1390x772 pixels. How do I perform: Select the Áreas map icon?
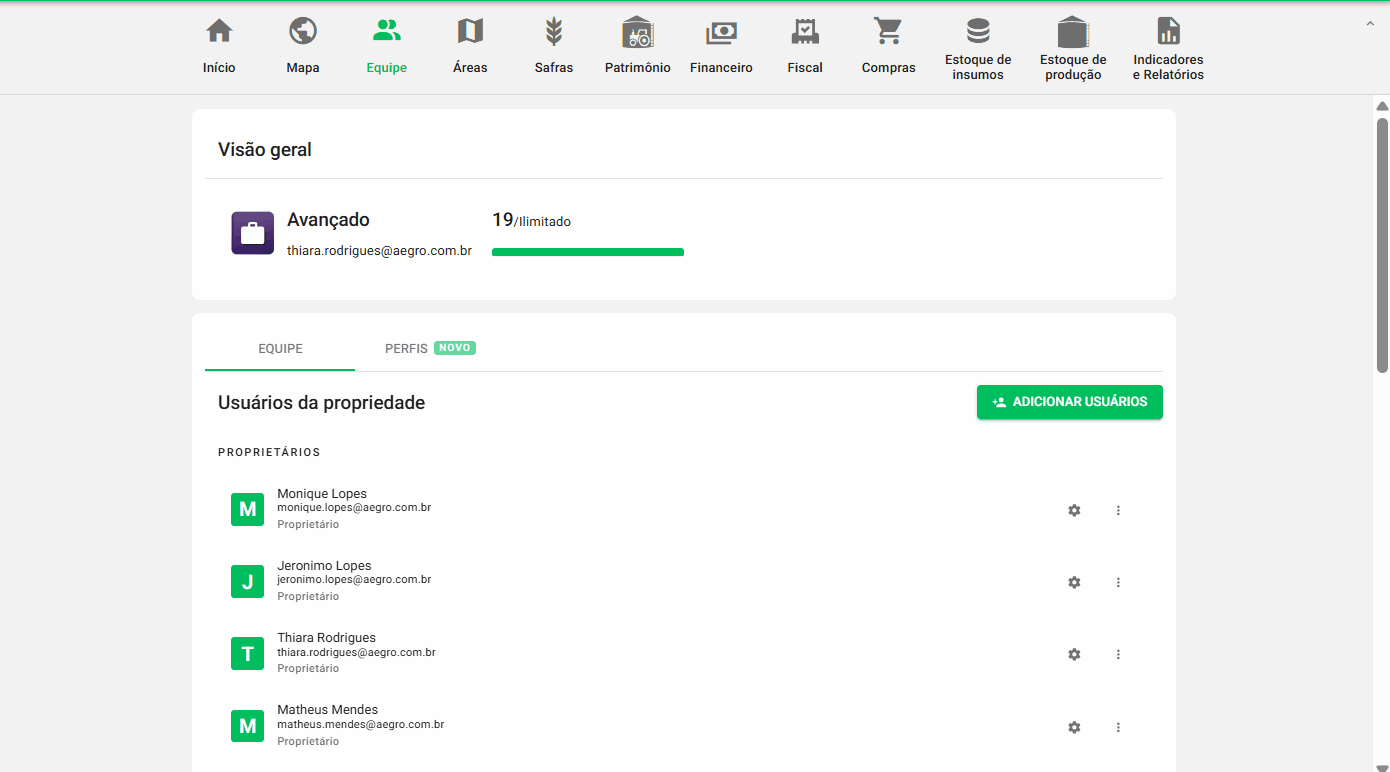470,30
